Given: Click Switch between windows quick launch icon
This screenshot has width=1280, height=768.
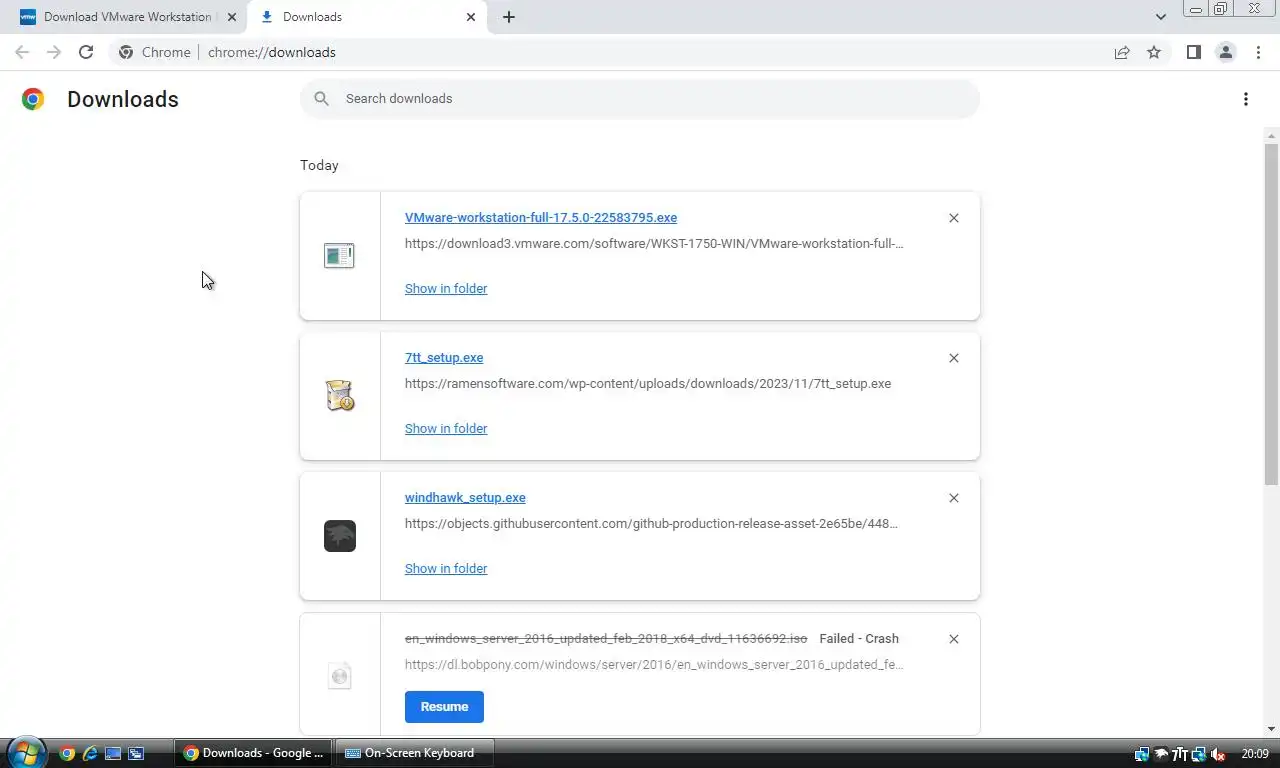Looking at the screenshot, I should coord(136,754).
